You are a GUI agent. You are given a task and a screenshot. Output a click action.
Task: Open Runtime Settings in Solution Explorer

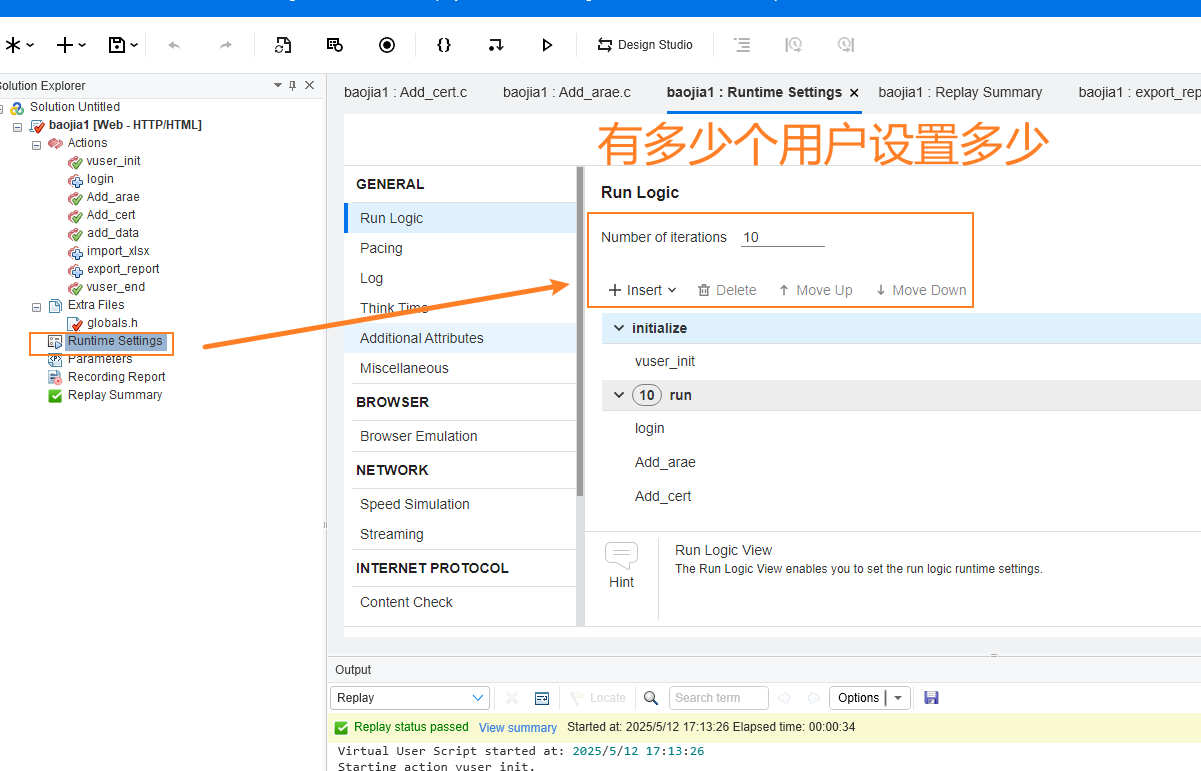[x=115, y=341]
